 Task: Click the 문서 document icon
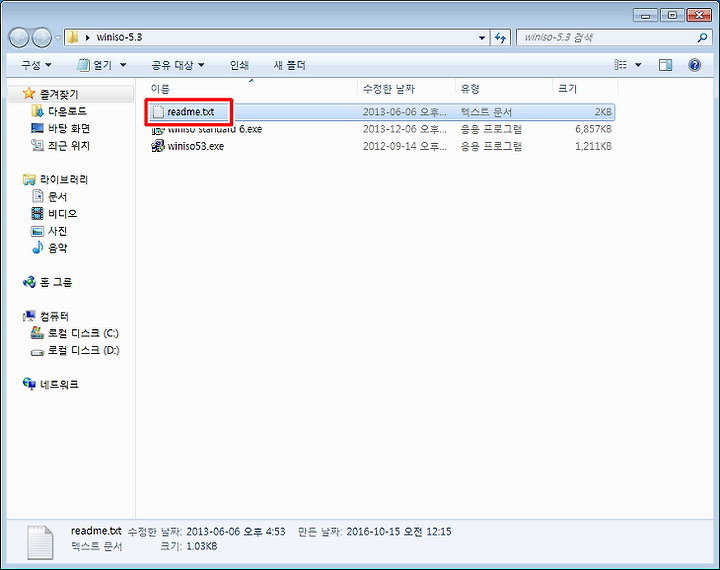[x=38, y=196]
